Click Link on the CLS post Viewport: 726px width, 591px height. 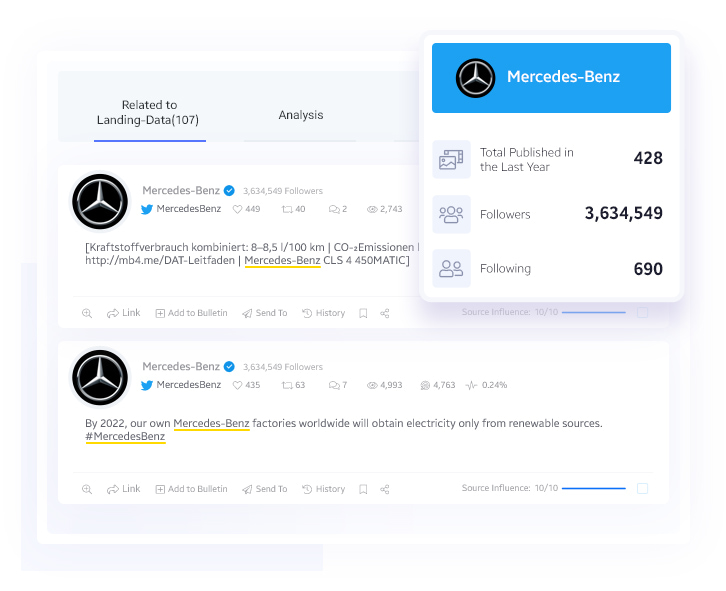click(123, 313)
